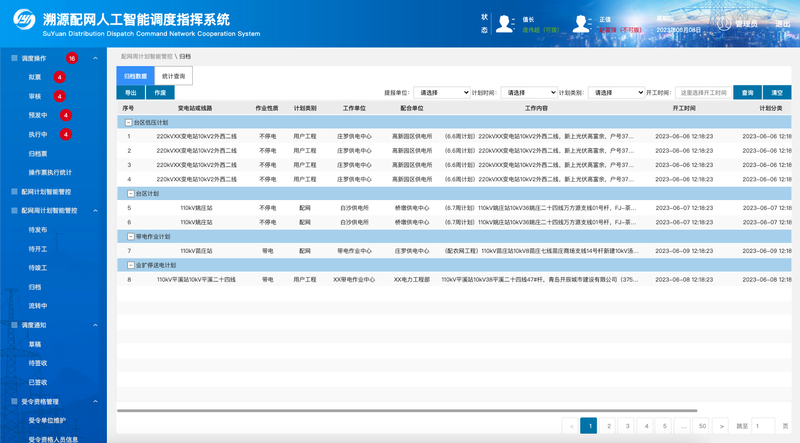
Task: Open 操作票执行统计 in the sidebar
Action: (x=50, y=173)
